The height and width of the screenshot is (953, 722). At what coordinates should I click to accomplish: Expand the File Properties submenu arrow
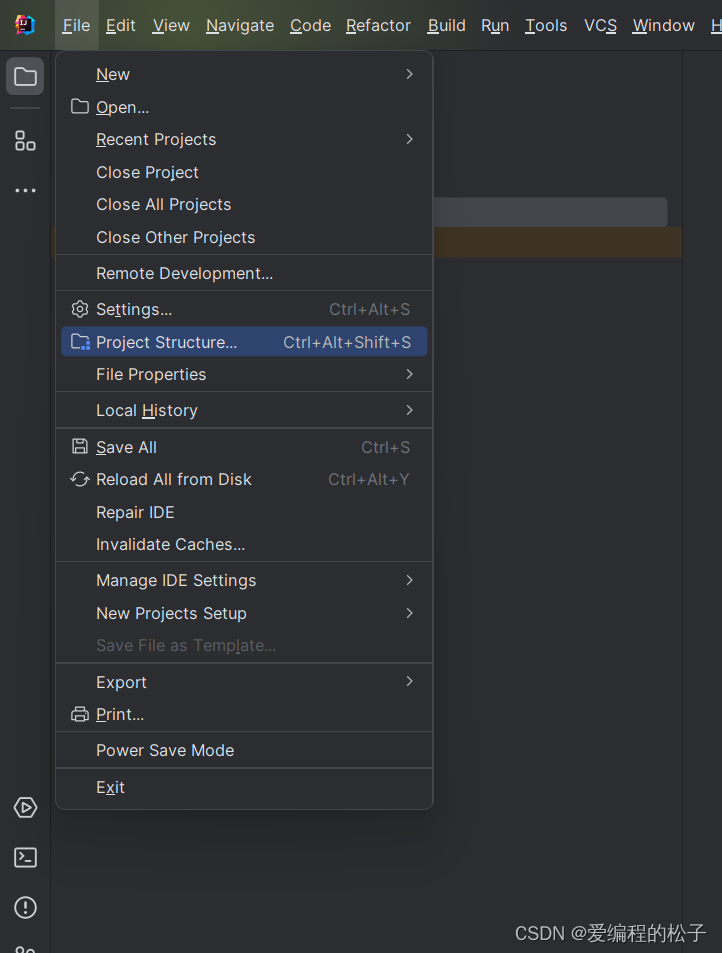point(410,374)
